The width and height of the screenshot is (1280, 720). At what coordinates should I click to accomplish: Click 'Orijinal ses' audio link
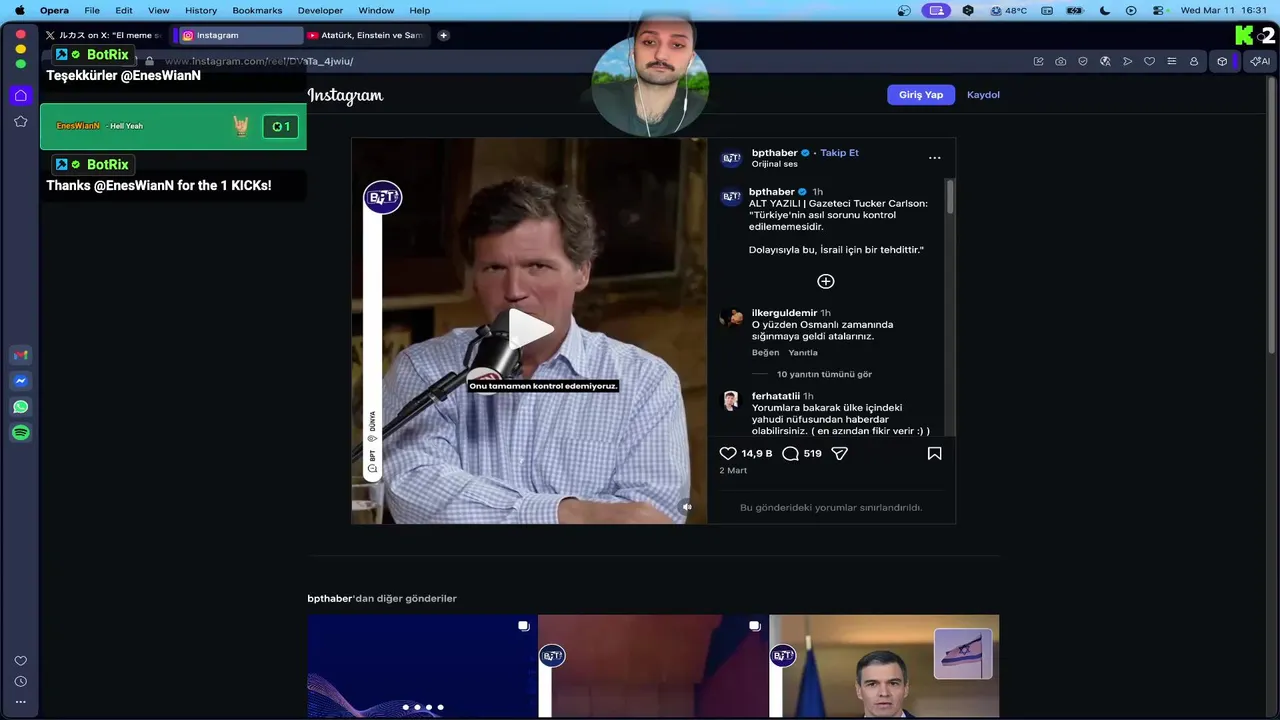tap(775, 164)
